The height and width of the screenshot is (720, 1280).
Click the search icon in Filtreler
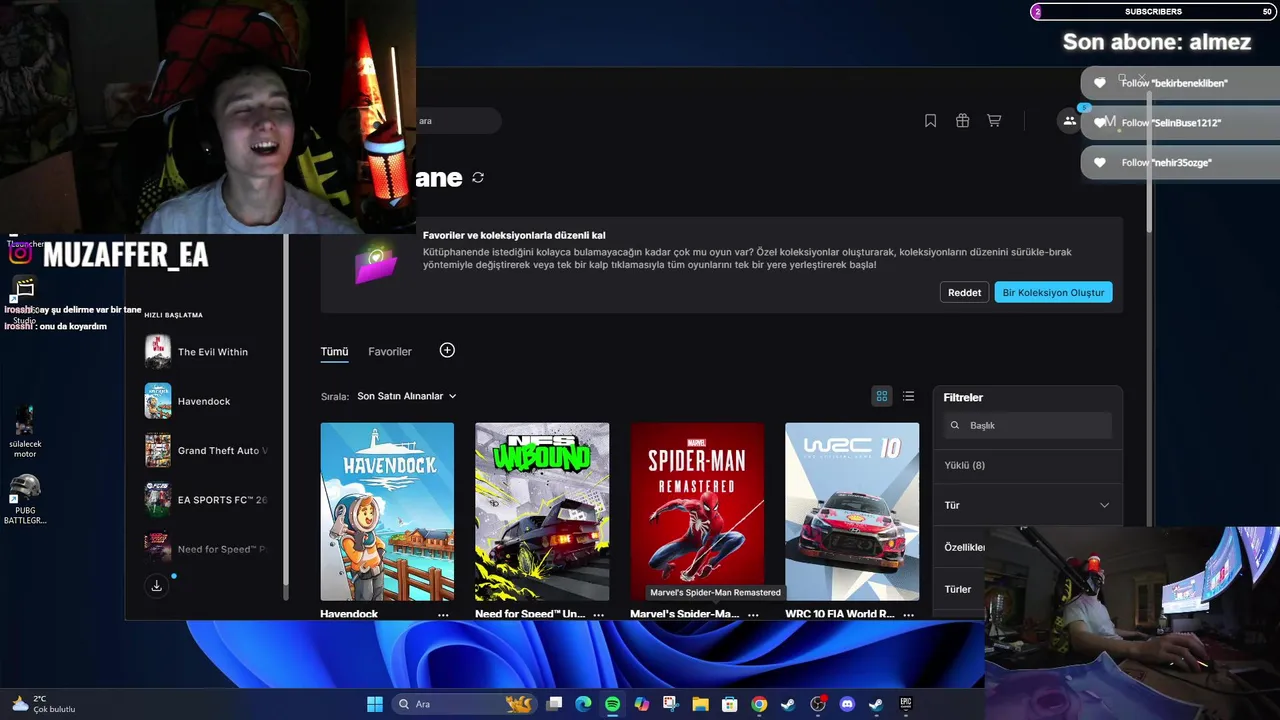[955, 425]
